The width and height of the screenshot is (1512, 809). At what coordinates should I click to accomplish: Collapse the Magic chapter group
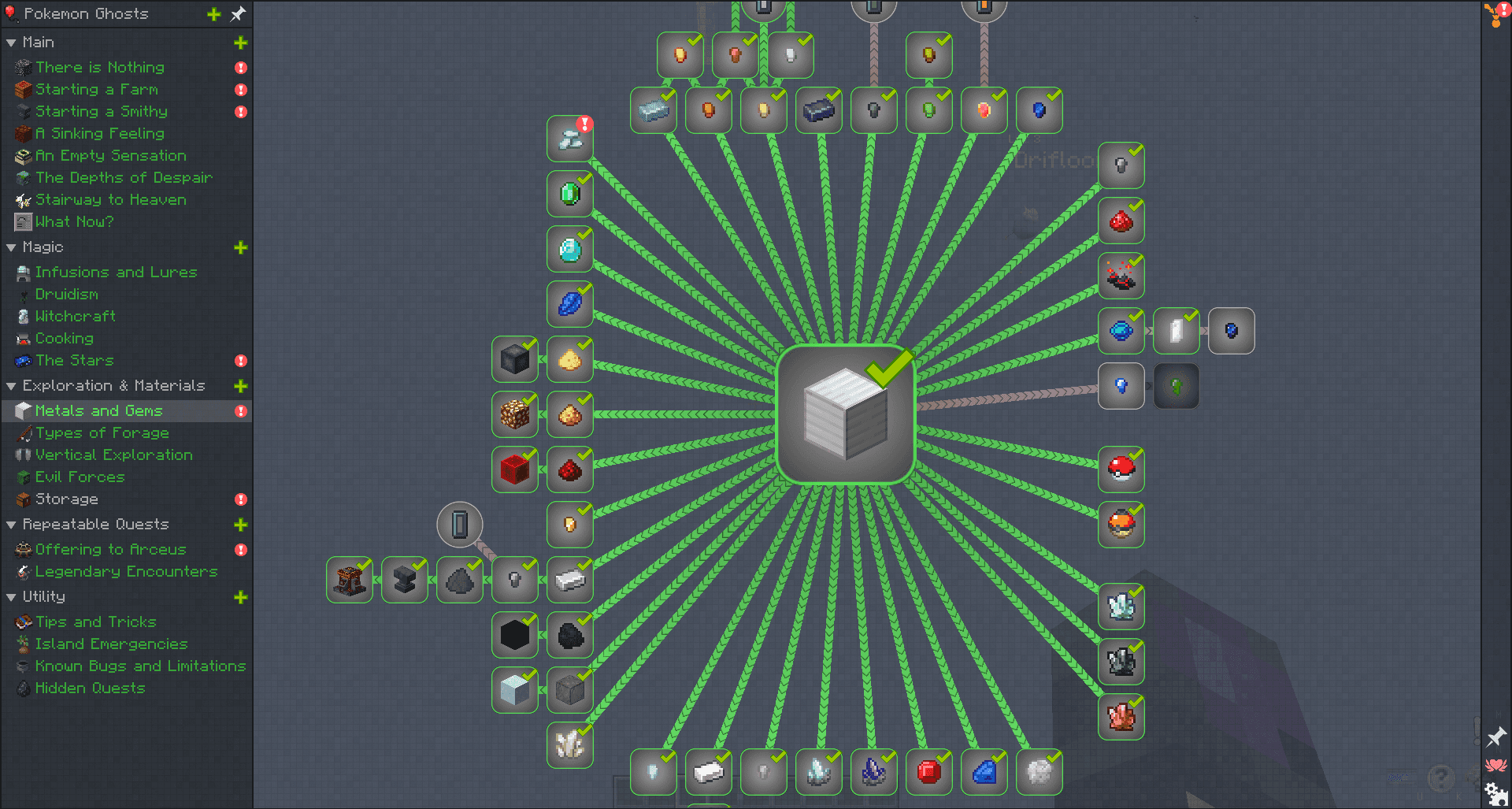(x=11, y=247)
